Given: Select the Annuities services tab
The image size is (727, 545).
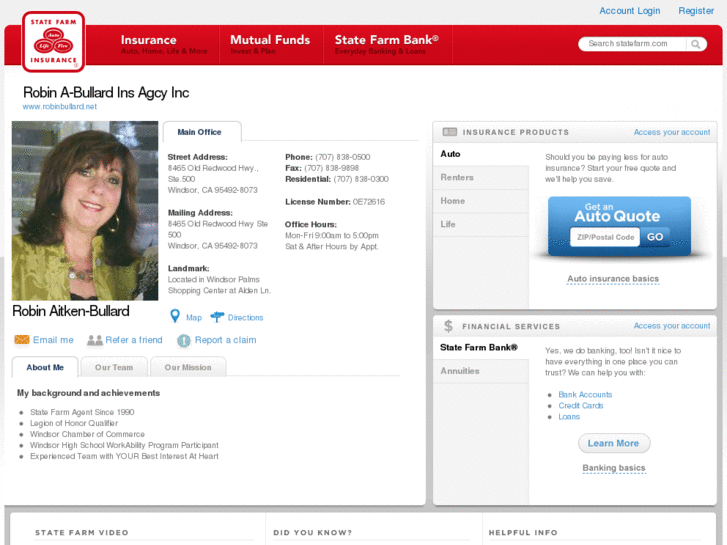Looking at the screenshot, I should tap(481, 371).
